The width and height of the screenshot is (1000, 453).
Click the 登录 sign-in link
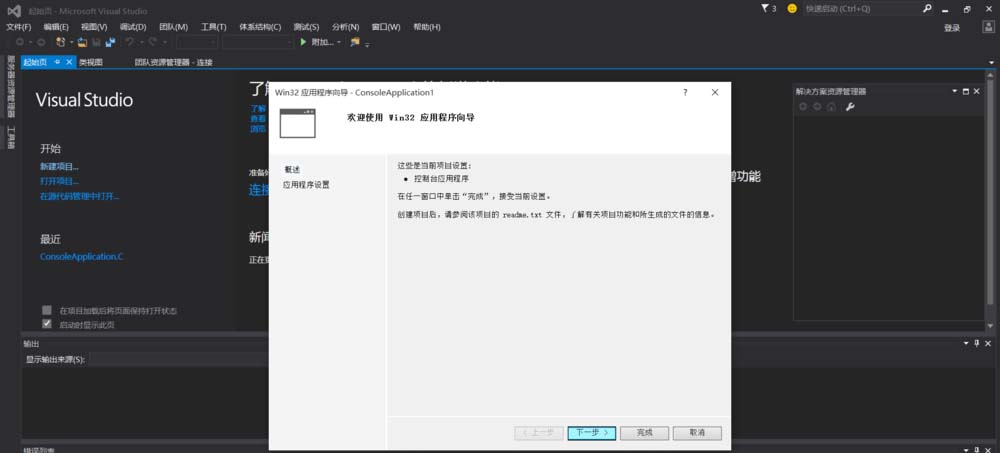(x=952, y=28)
